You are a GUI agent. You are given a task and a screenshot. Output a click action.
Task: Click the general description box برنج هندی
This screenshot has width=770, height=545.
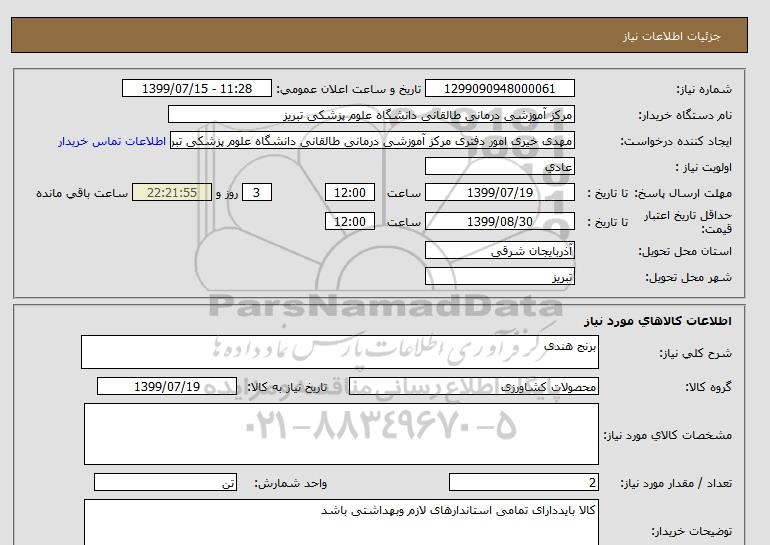[340, 352]
